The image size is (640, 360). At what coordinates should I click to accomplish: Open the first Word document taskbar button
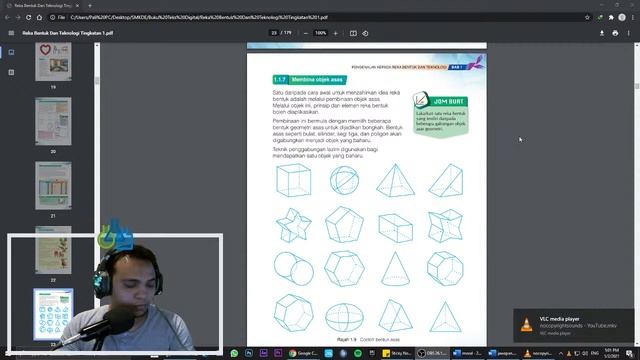467,353
